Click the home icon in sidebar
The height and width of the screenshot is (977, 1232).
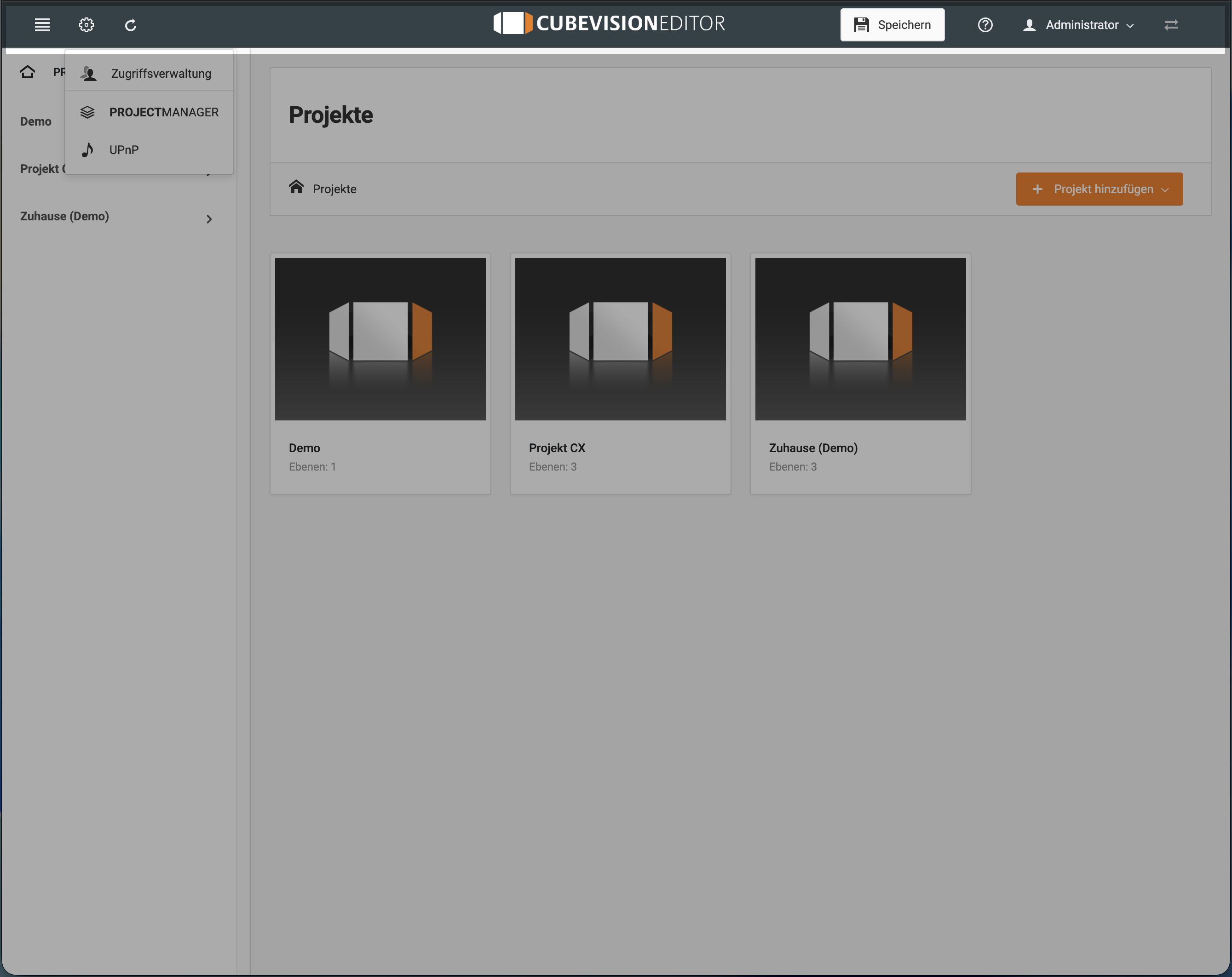click(x=28, y=71)
